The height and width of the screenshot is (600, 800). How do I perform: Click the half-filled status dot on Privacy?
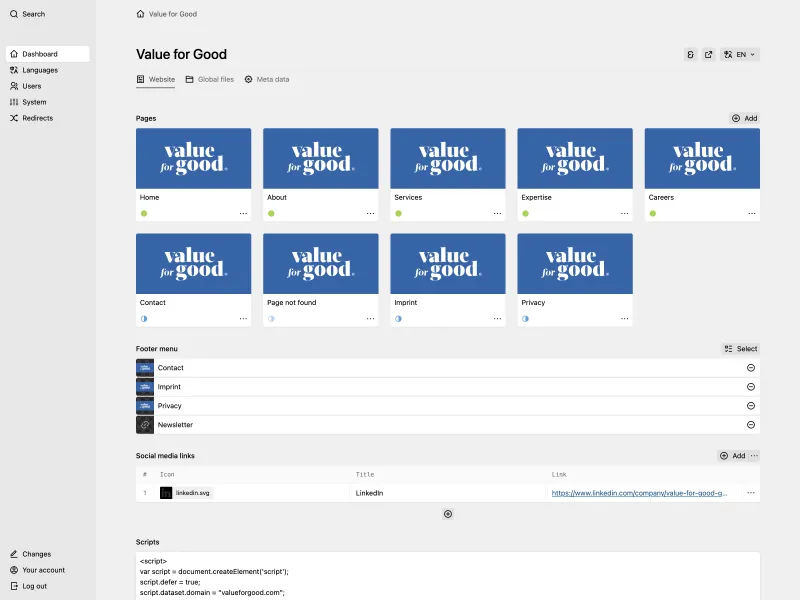526,316
